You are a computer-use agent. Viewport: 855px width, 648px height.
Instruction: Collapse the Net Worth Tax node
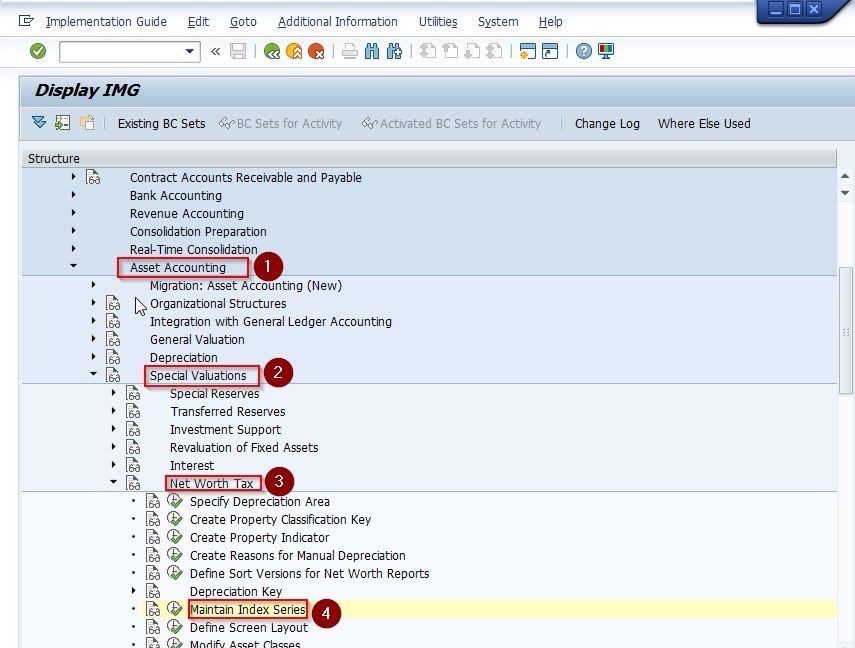coord(113,482)
